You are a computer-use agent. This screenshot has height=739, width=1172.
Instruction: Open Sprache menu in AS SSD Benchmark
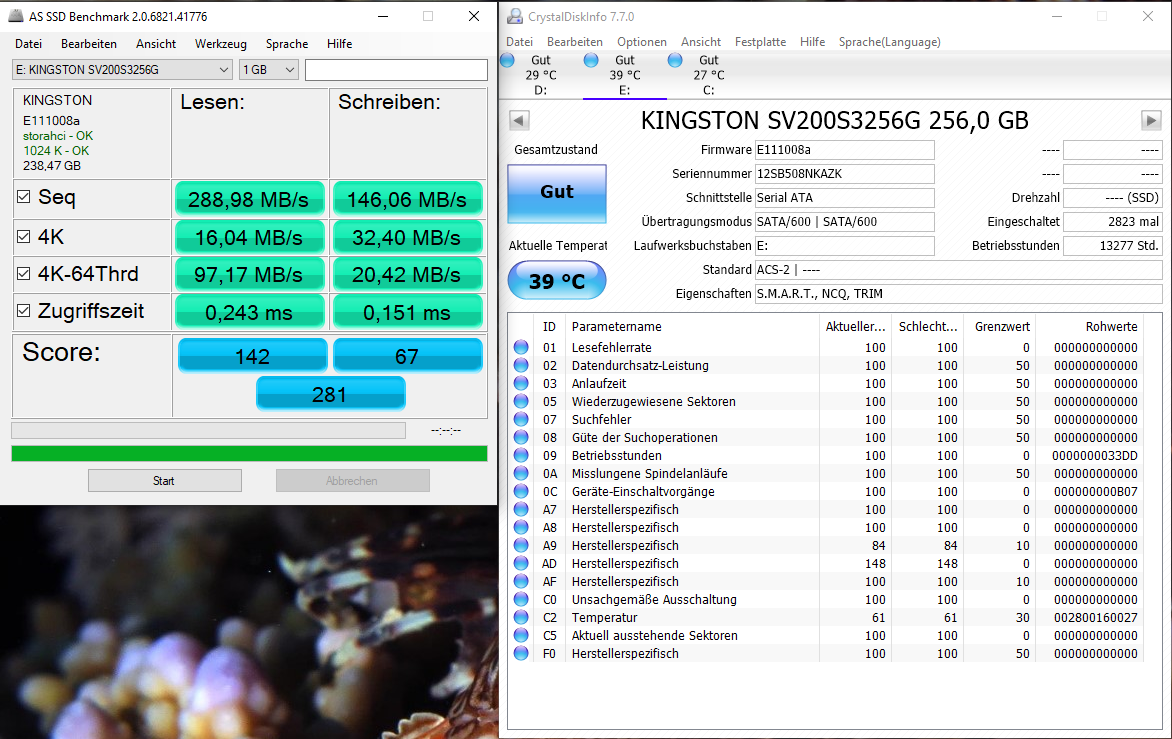coord(287,43)
